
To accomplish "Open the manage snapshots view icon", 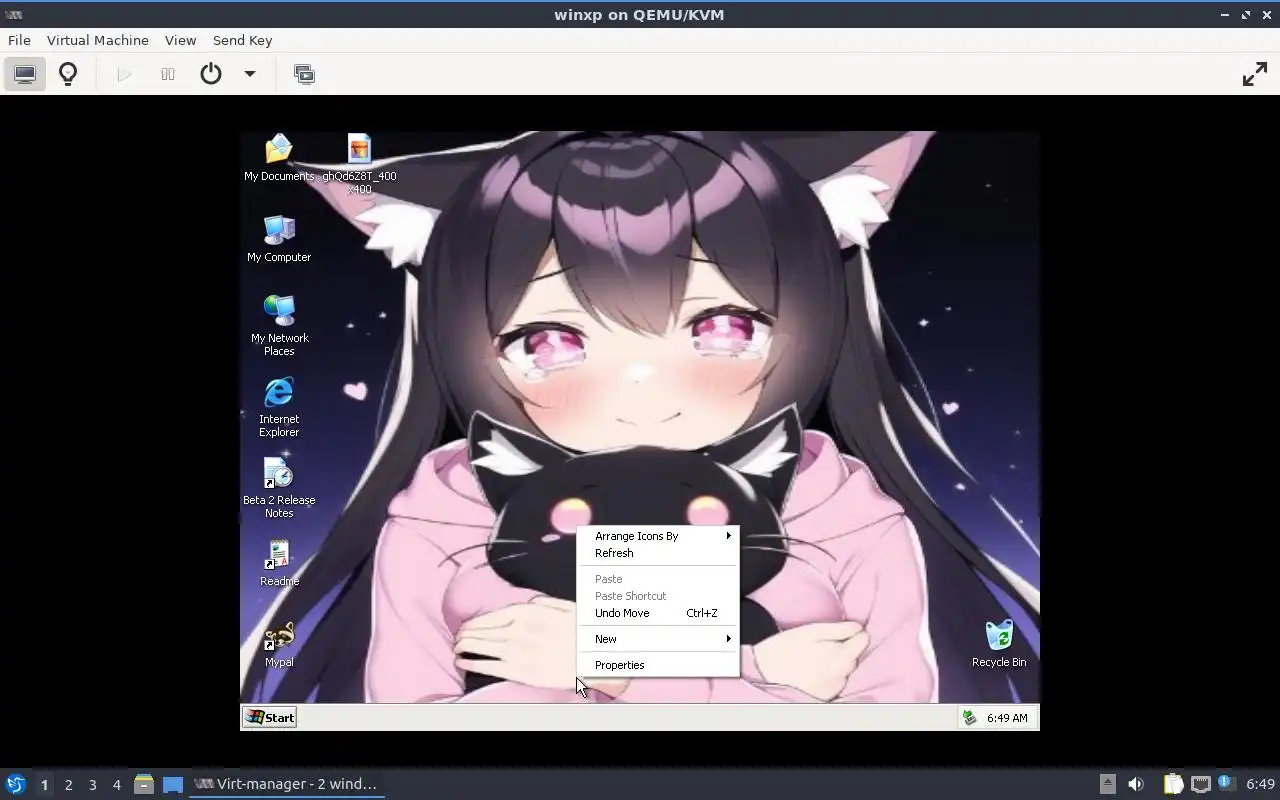I will 304,74.
